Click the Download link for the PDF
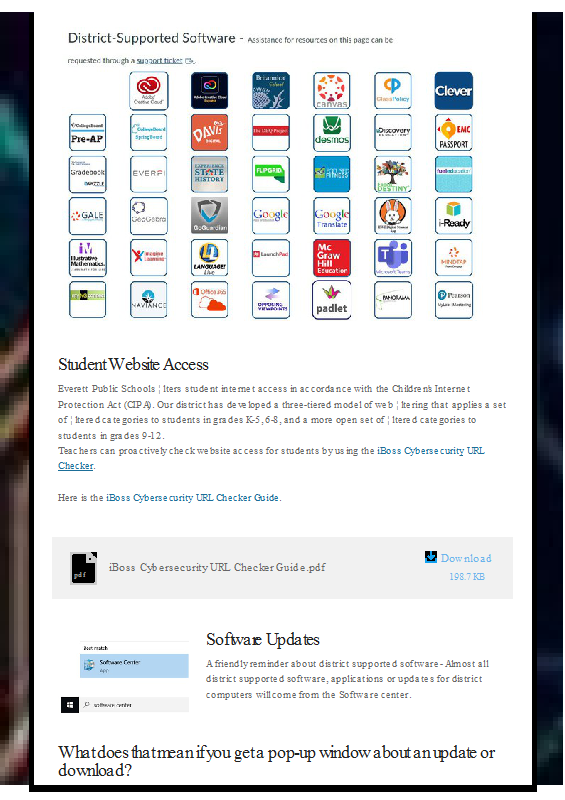The width and height of the screenshot is (565, 800). pyautogui.click(x=466, y=558)
